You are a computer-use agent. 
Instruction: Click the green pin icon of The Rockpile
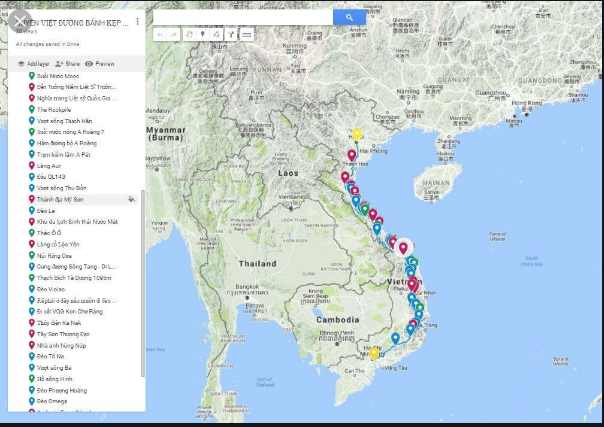[x=32, y=109]
